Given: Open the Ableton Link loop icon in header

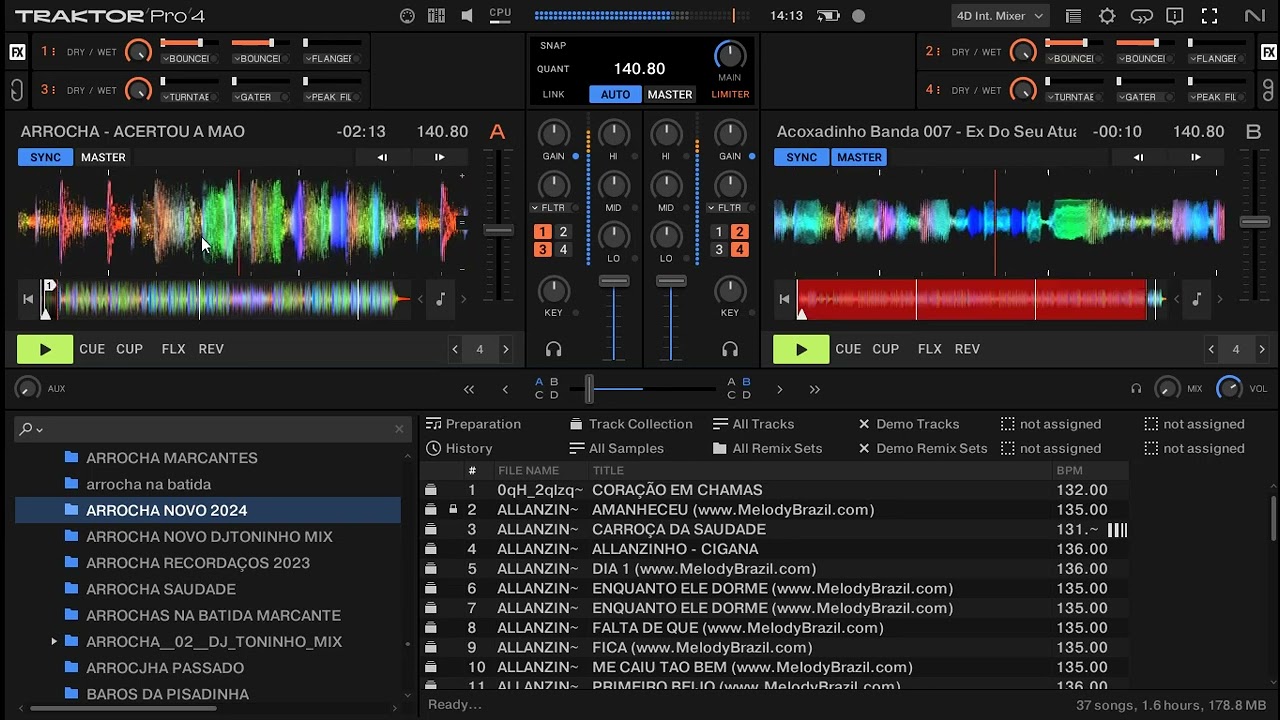Looking at the screenshot, I should pyautogui.click(x=1141, y=16).
